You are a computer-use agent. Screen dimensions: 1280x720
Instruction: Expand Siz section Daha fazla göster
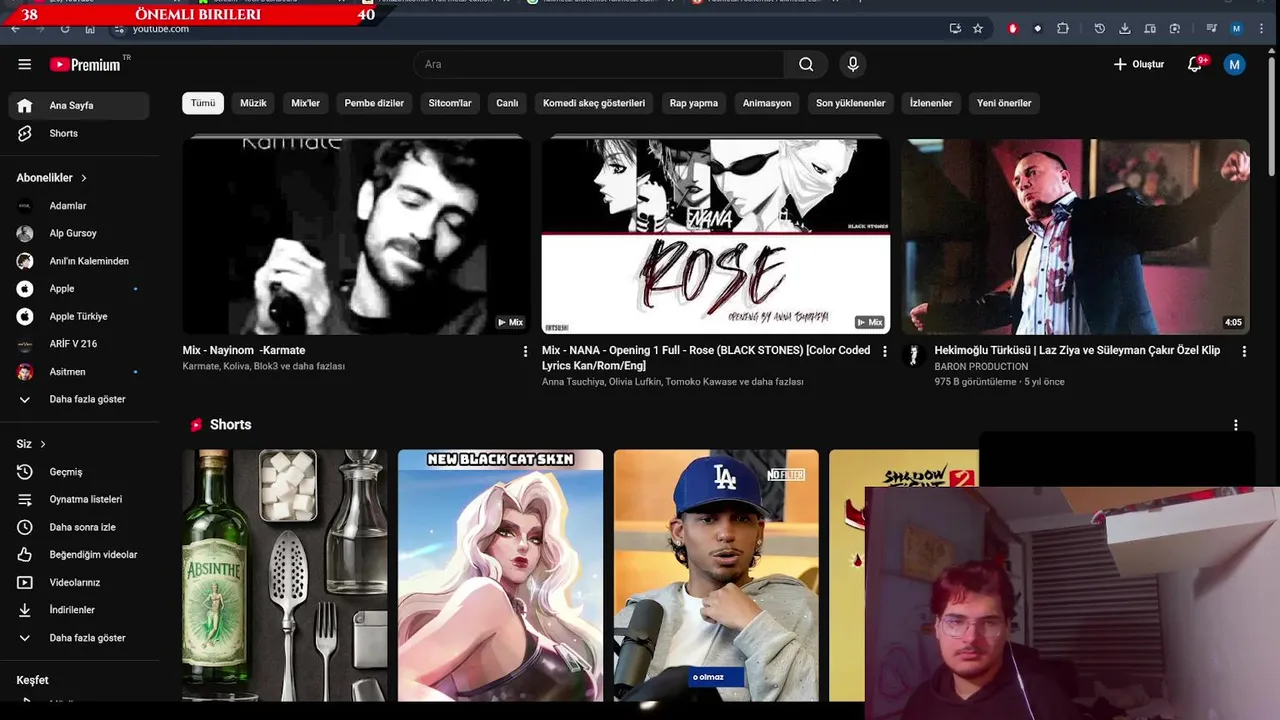[79, 638]
